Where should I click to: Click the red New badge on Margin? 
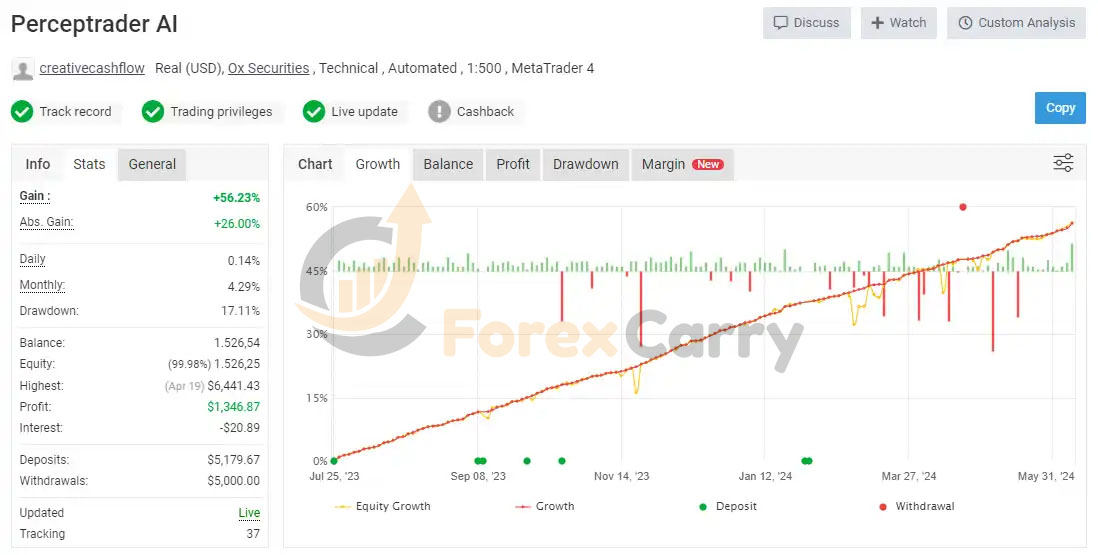pyautogui.click(x=707, y=164)
